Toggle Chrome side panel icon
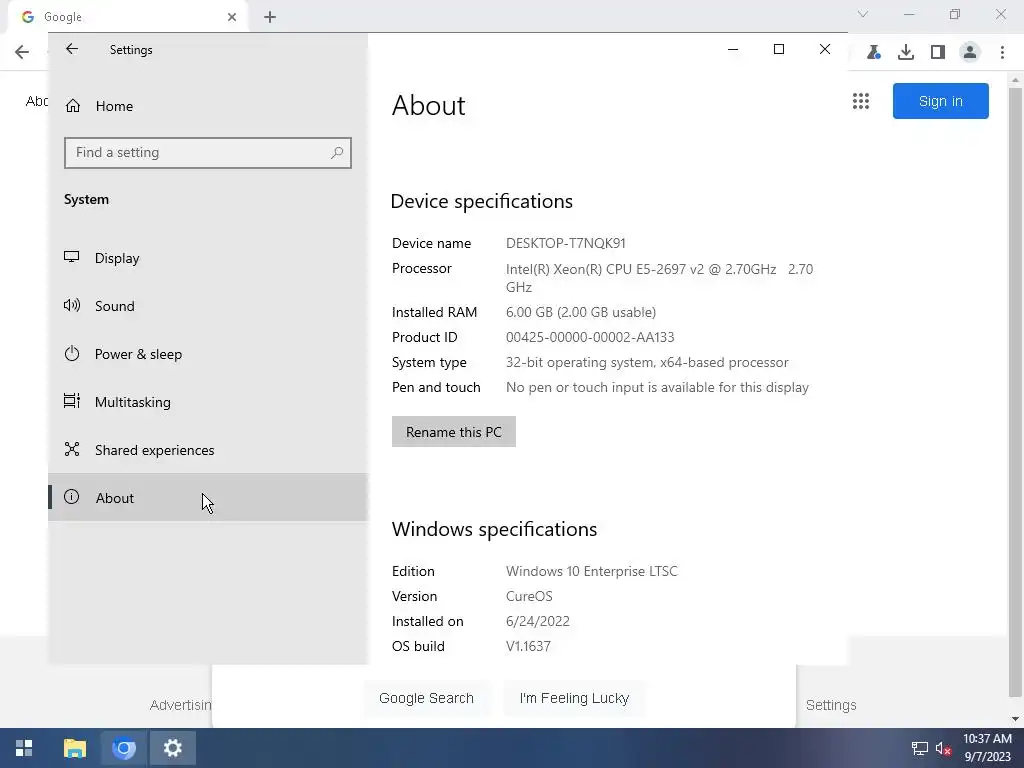Image resolution: width=1024 pixels, height=768 pixels. (x=938, y=52)
